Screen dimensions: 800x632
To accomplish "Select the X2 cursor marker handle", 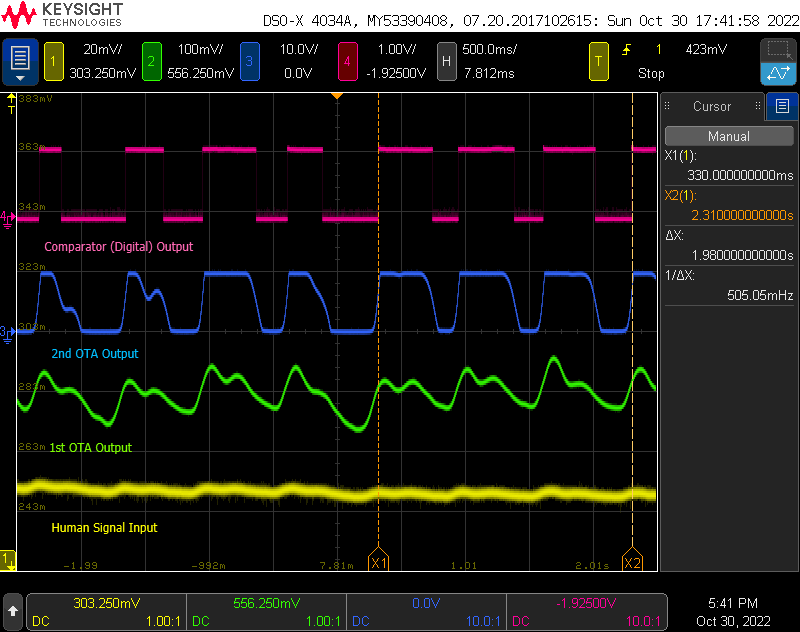I will [x=632, y=563].
